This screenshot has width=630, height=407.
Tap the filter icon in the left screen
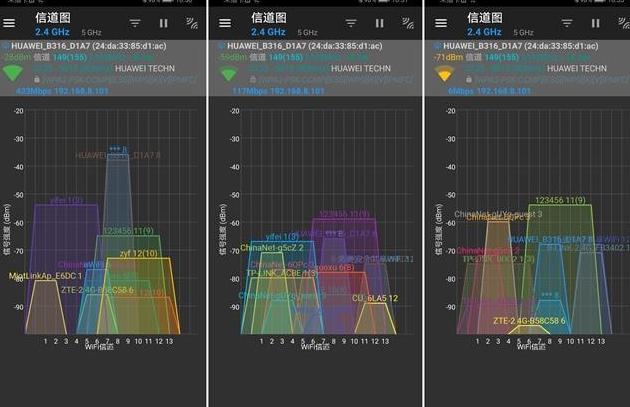(x=135, y=23)
